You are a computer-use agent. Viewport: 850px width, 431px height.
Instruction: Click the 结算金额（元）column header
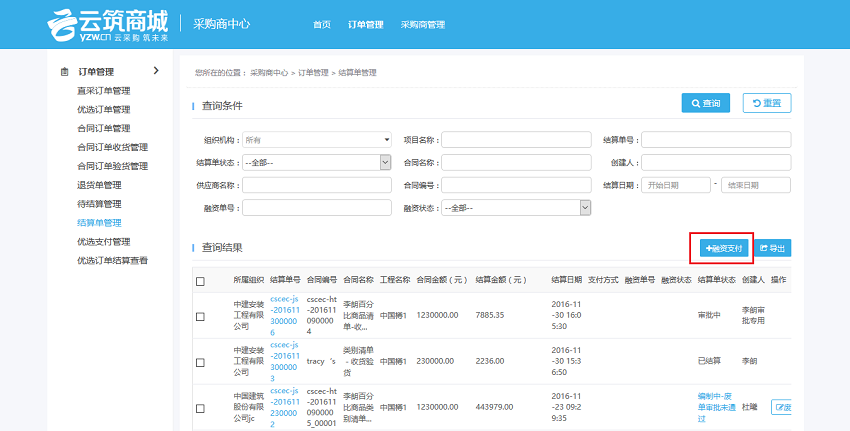point(501,280)
